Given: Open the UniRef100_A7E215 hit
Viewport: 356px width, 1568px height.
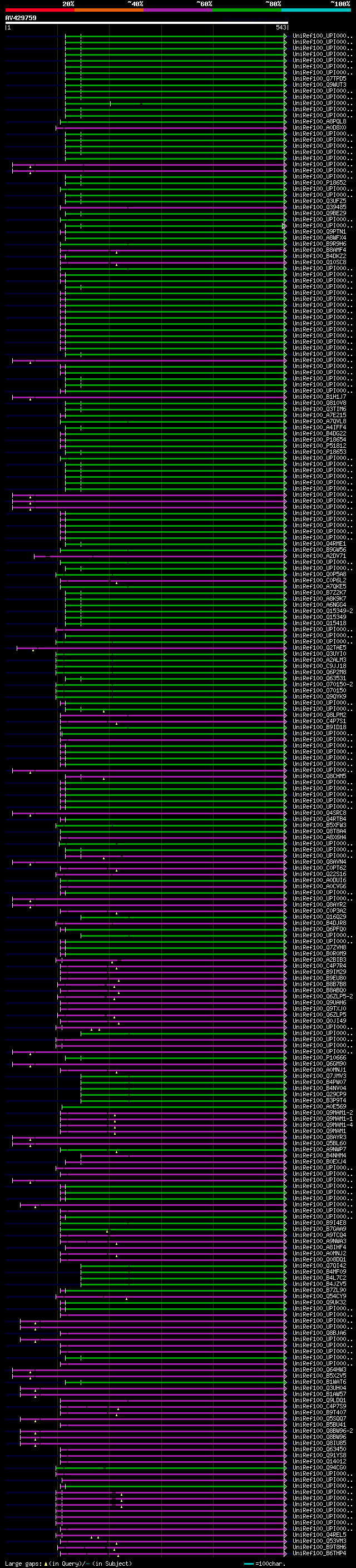Looking at the screenshot, I should click(x=319, y=415).
